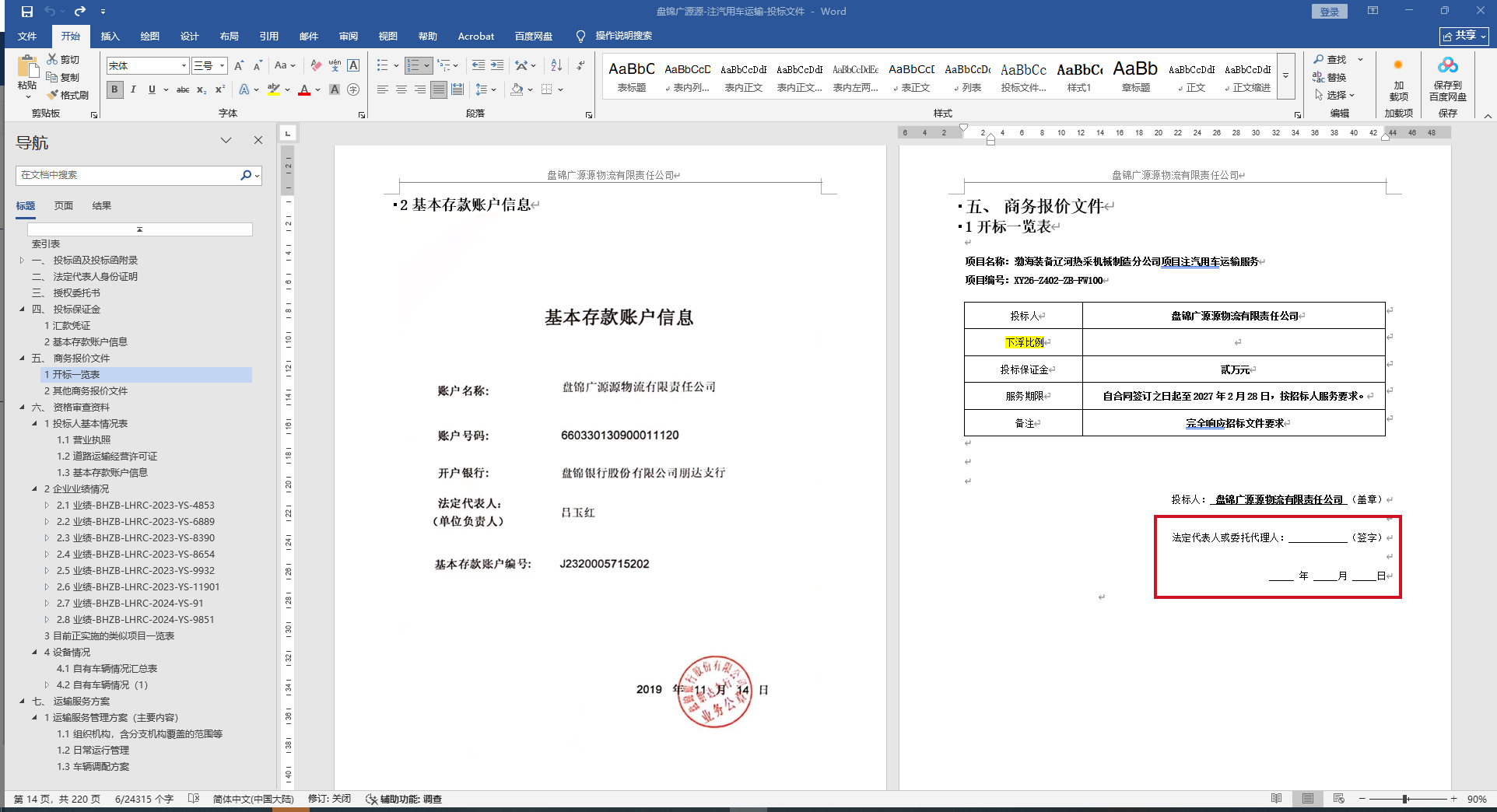Toggle show/hide paragraph marks

580,65
